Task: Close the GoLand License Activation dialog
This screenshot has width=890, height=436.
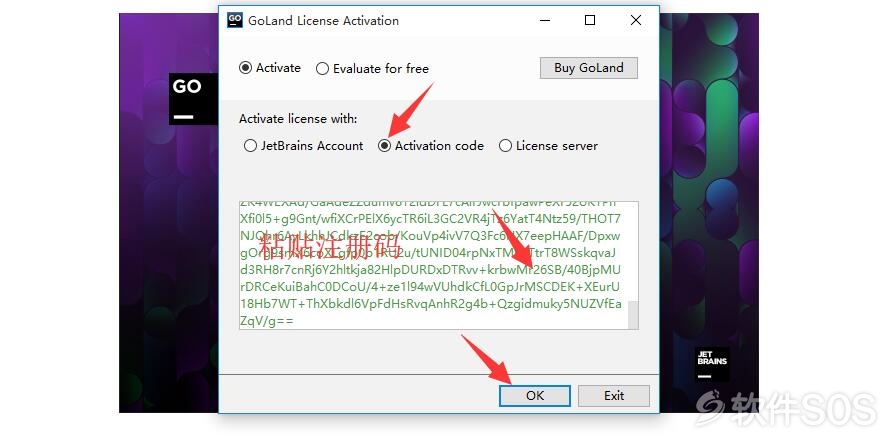Action: click(x=636, y=20)
